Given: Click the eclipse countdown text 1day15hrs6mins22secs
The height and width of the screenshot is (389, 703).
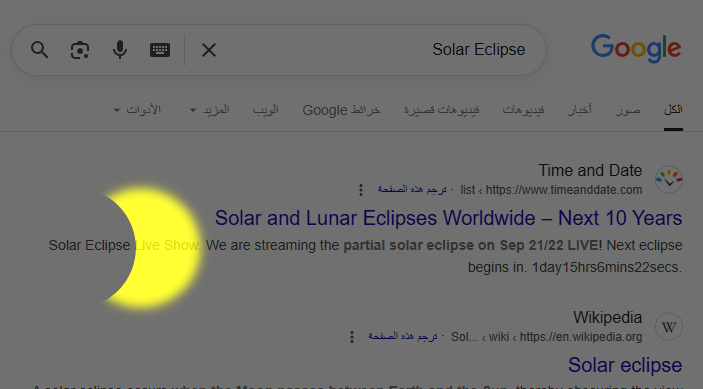Looking at the screenshot, I should click(607, 268).
